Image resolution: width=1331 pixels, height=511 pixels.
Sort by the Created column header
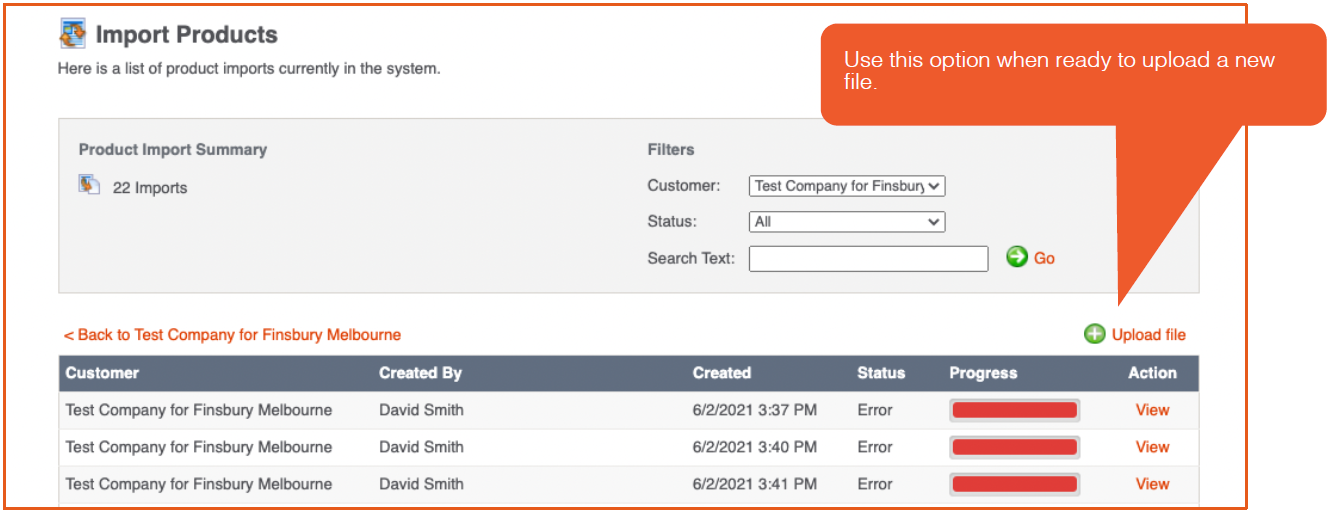[721, 373]
